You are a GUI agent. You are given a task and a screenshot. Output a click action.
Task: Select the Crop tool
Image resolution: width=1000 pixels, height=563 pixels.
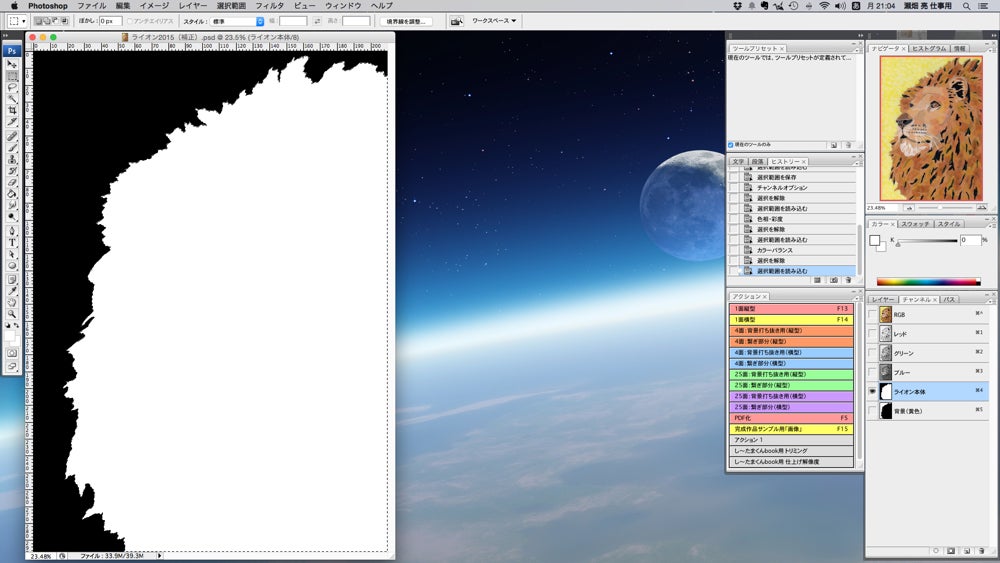click(12, 110)
